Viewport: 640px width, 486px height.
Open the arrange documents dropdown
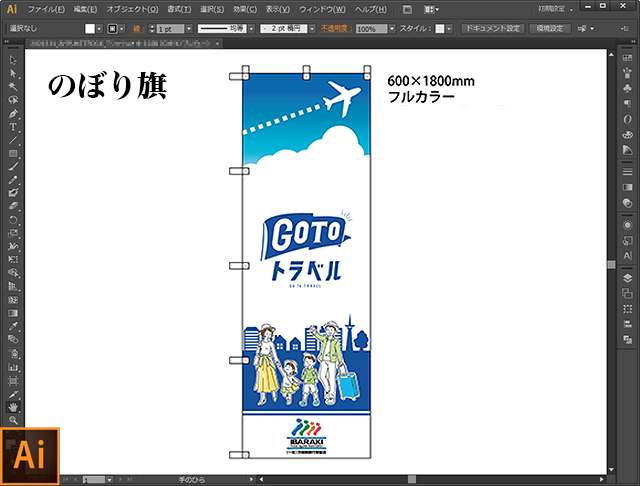coord(431,9)
